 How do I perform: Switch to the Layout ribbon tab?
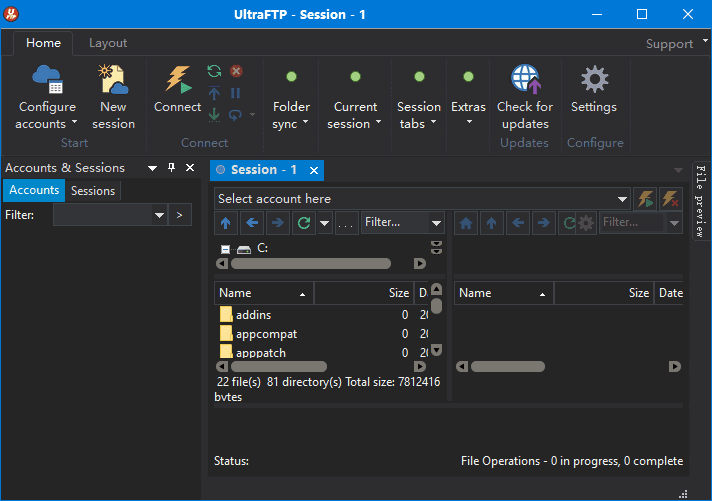click(108, 43)
